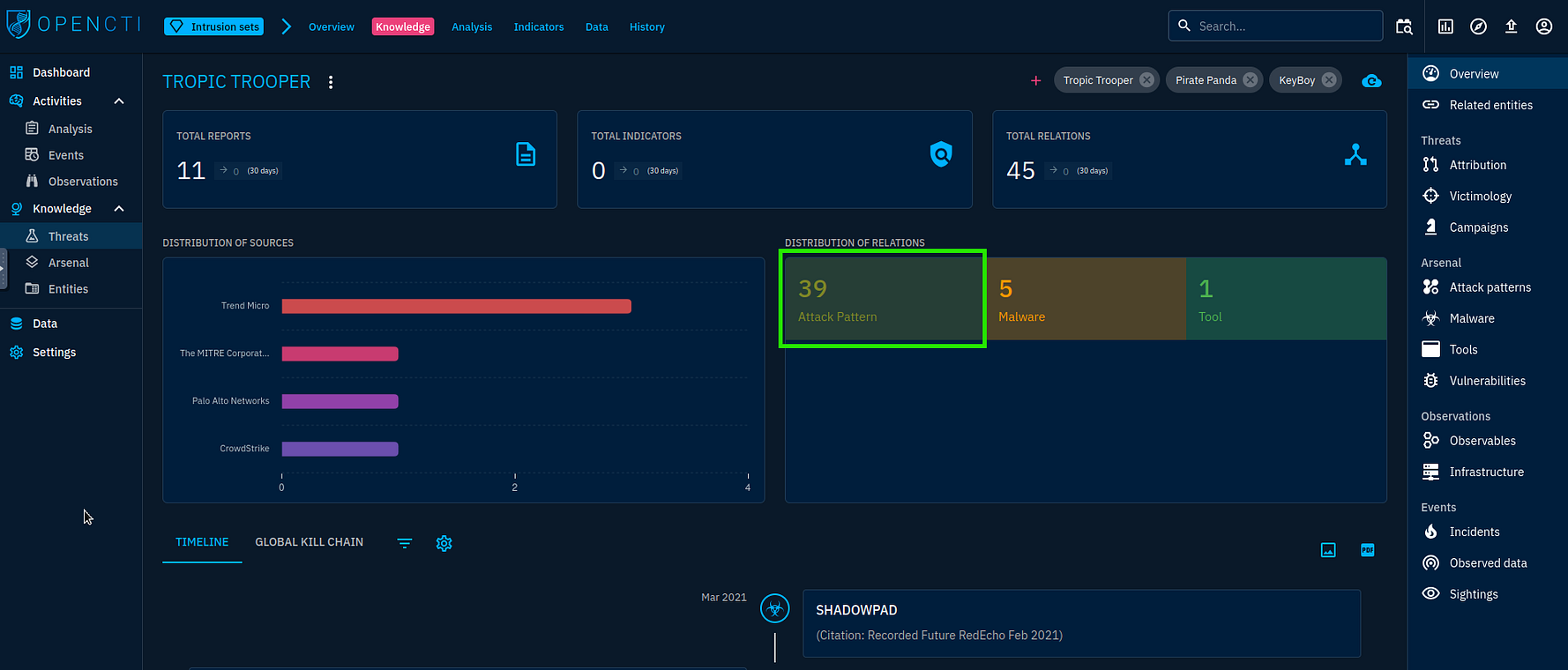1568x670 pixels.
Task: Remove the Tropic Trooper alias chip
Action: point(1146,79)
